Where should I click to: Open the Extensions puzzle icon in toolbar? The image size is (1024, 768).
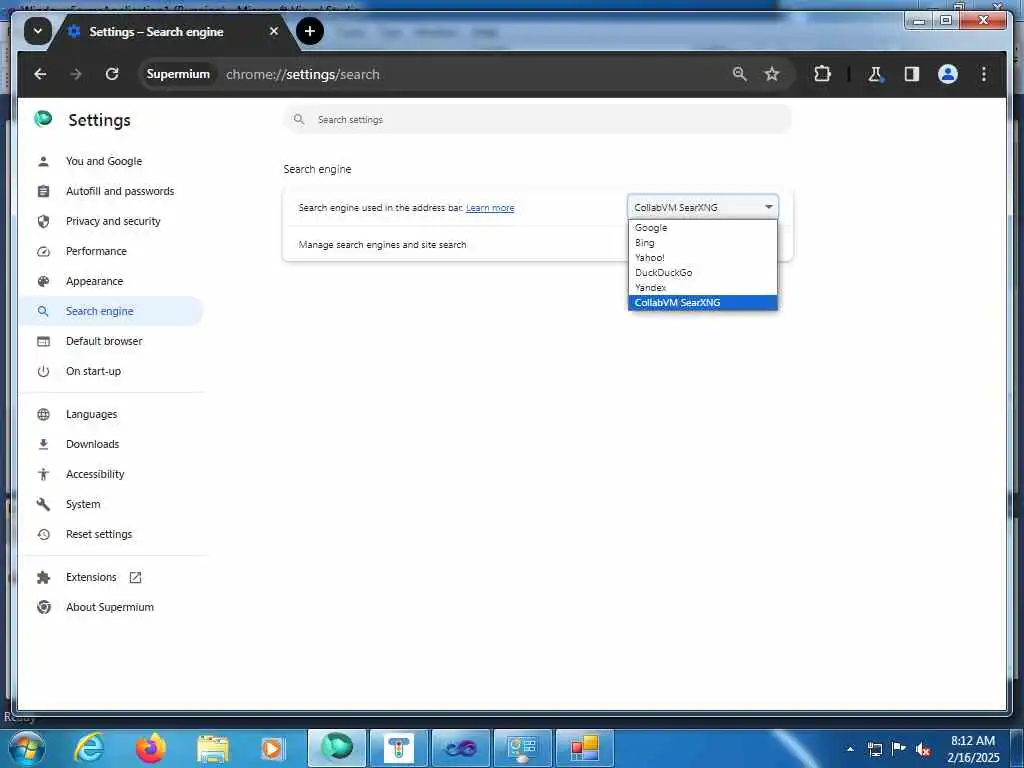tap(822, 74)
